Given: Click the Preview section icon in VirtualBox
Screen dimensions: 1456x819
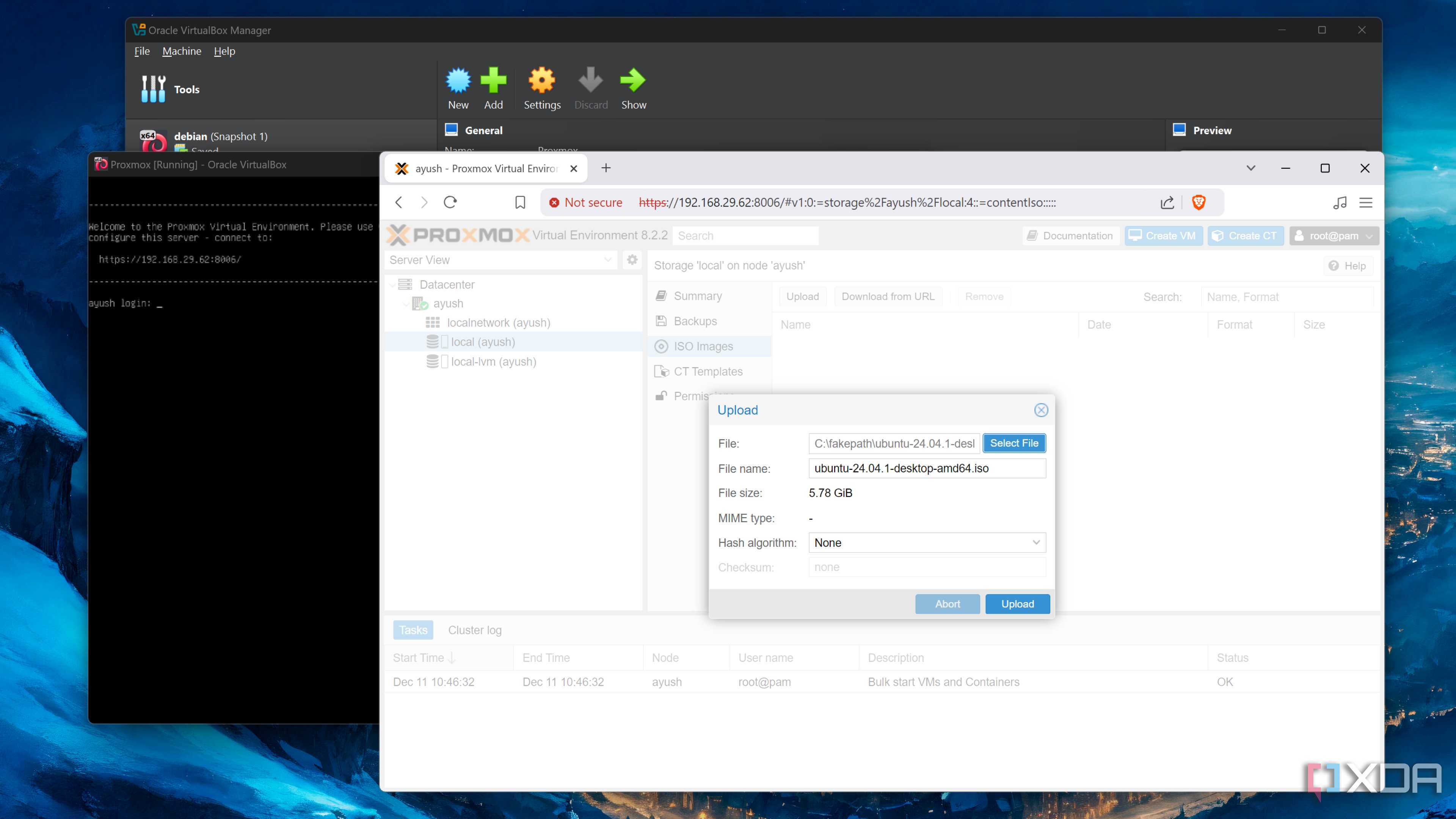Looking at the screenshot, I should coord(1179,130).
